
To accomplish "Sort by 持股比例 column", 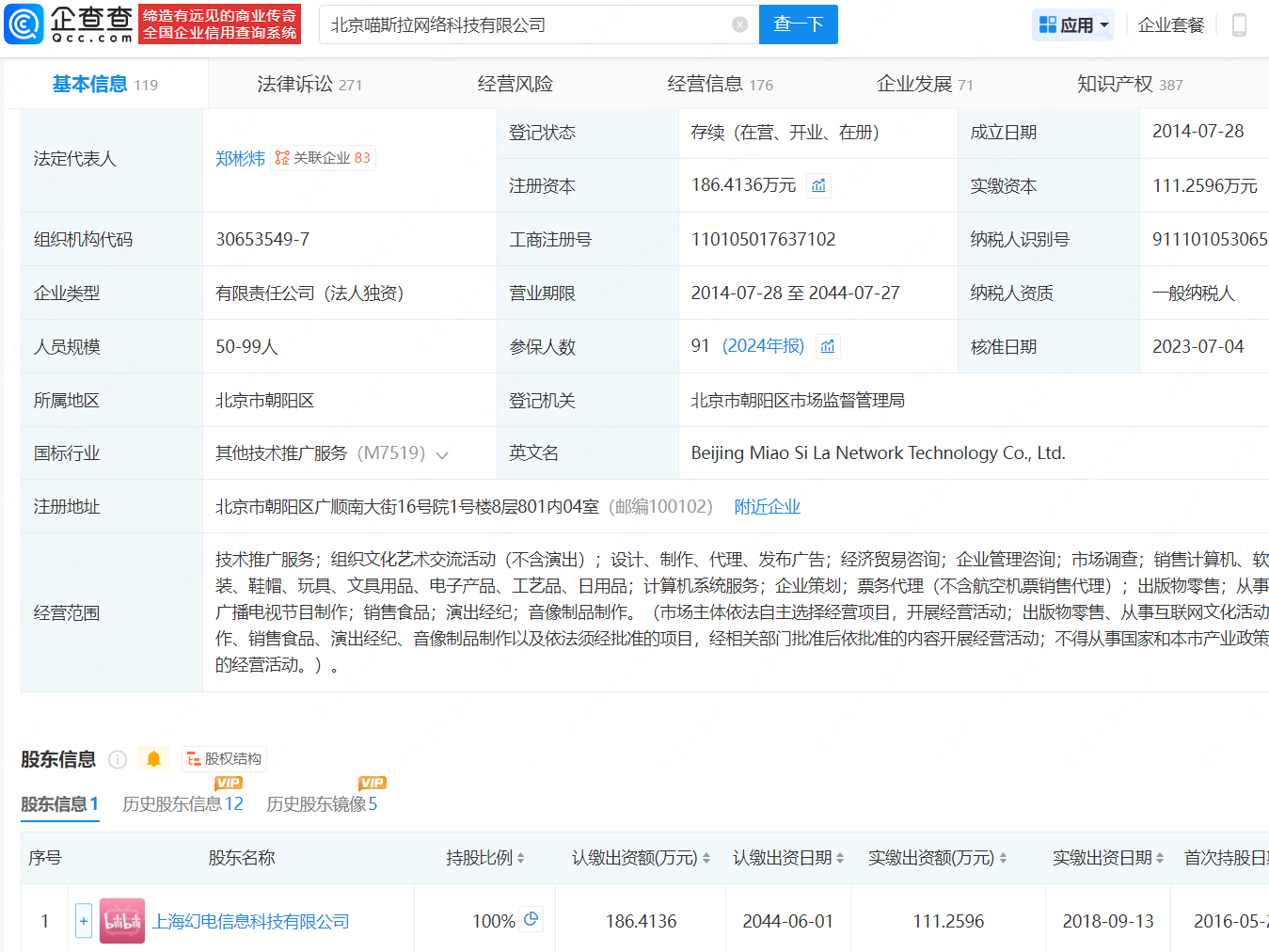I will click(x=520, y=858).
